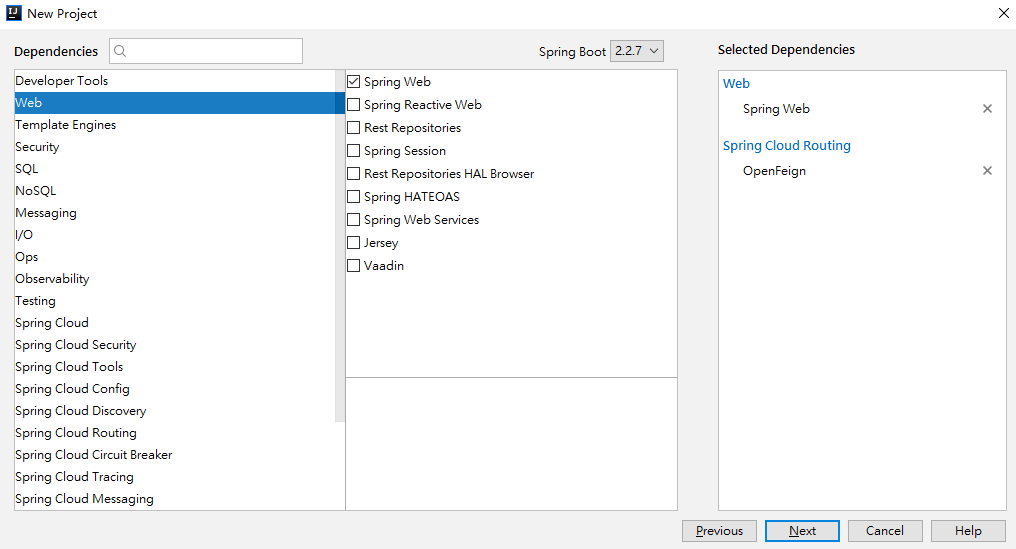The height and width of the screenshot is (549, 1016).
Task: Choose the NoSQL category
Action: point(36,191)
